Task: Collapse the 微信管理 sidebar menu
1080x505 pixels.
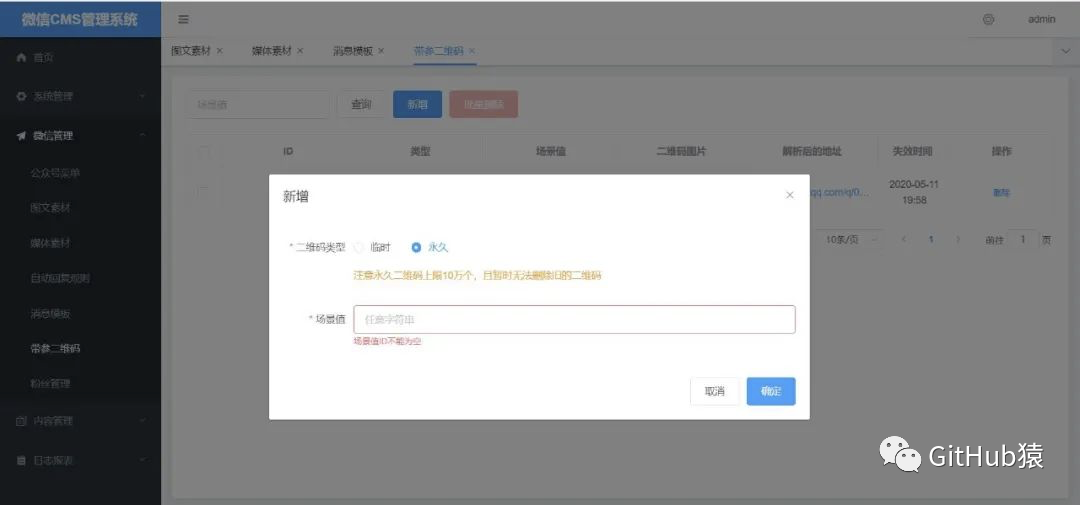Action: point(81,136)
